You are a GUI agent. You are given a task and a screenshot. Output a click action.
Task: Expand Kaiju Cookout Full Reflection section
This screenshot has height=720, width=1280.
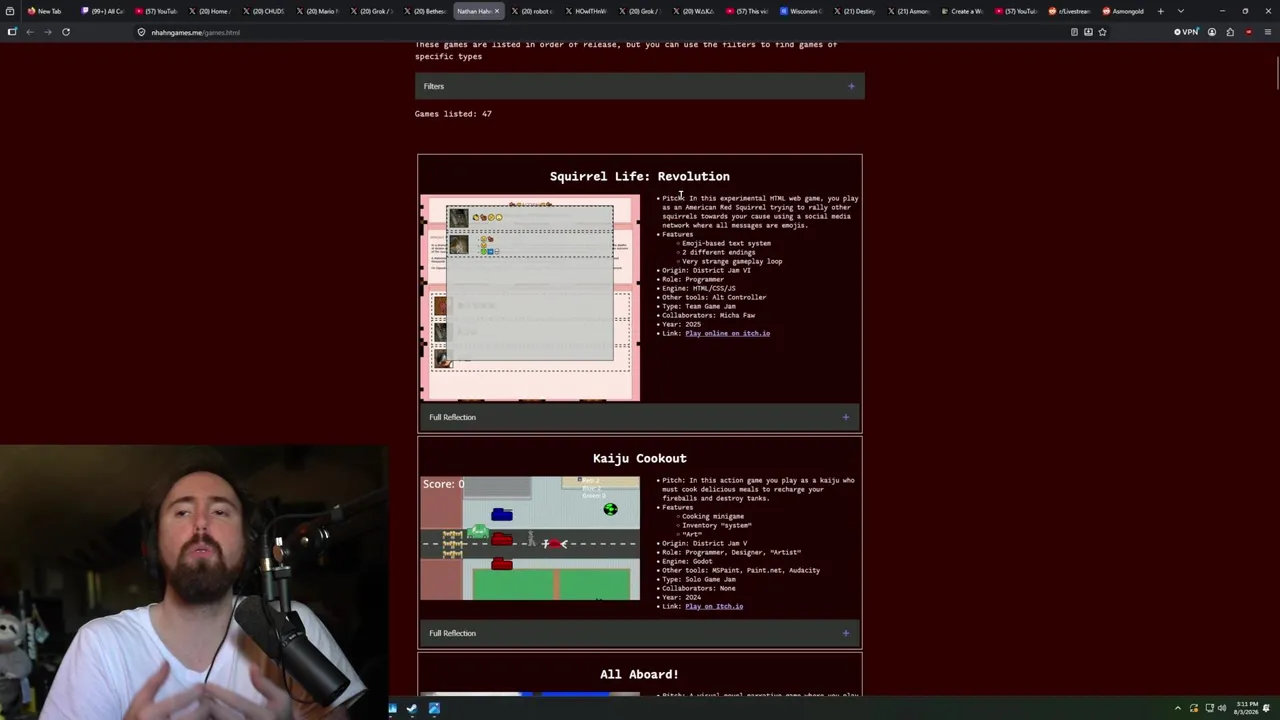(640, 633)
